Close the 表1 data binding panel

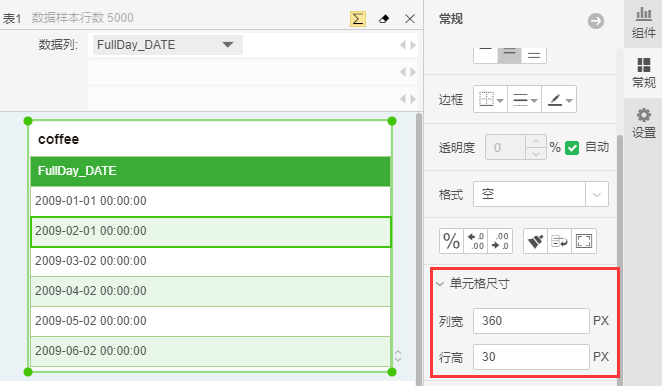point(410,19)
